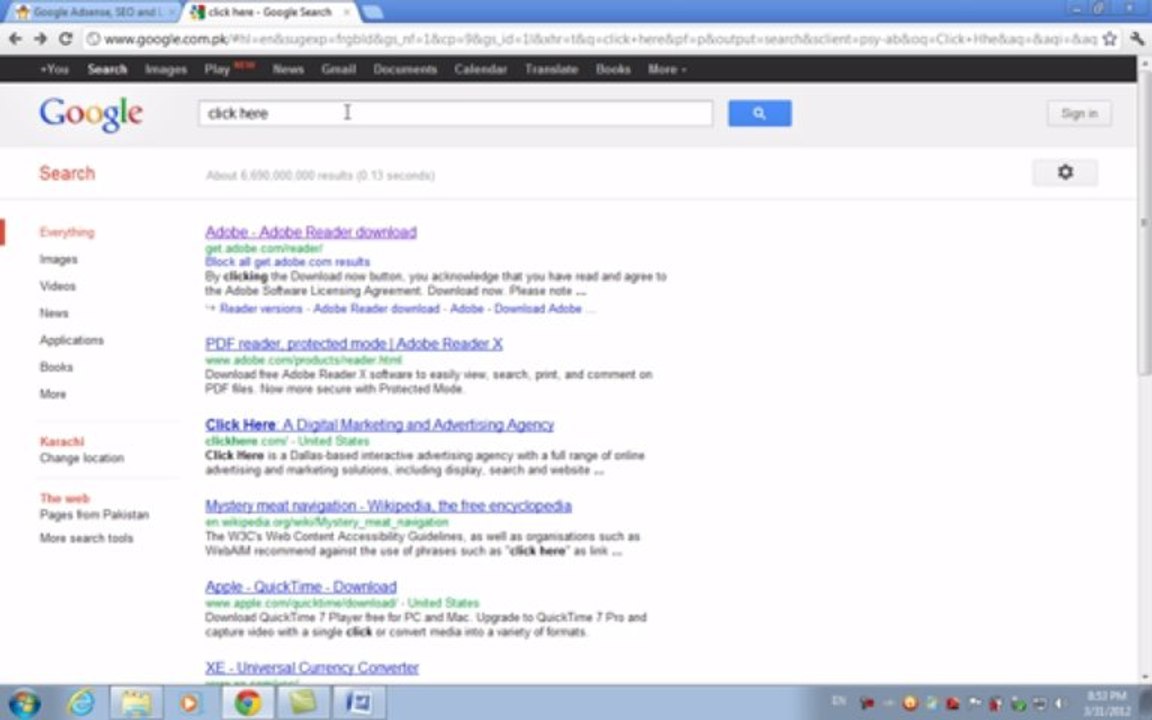Open Calendar in the Google bar

(480, 69)
